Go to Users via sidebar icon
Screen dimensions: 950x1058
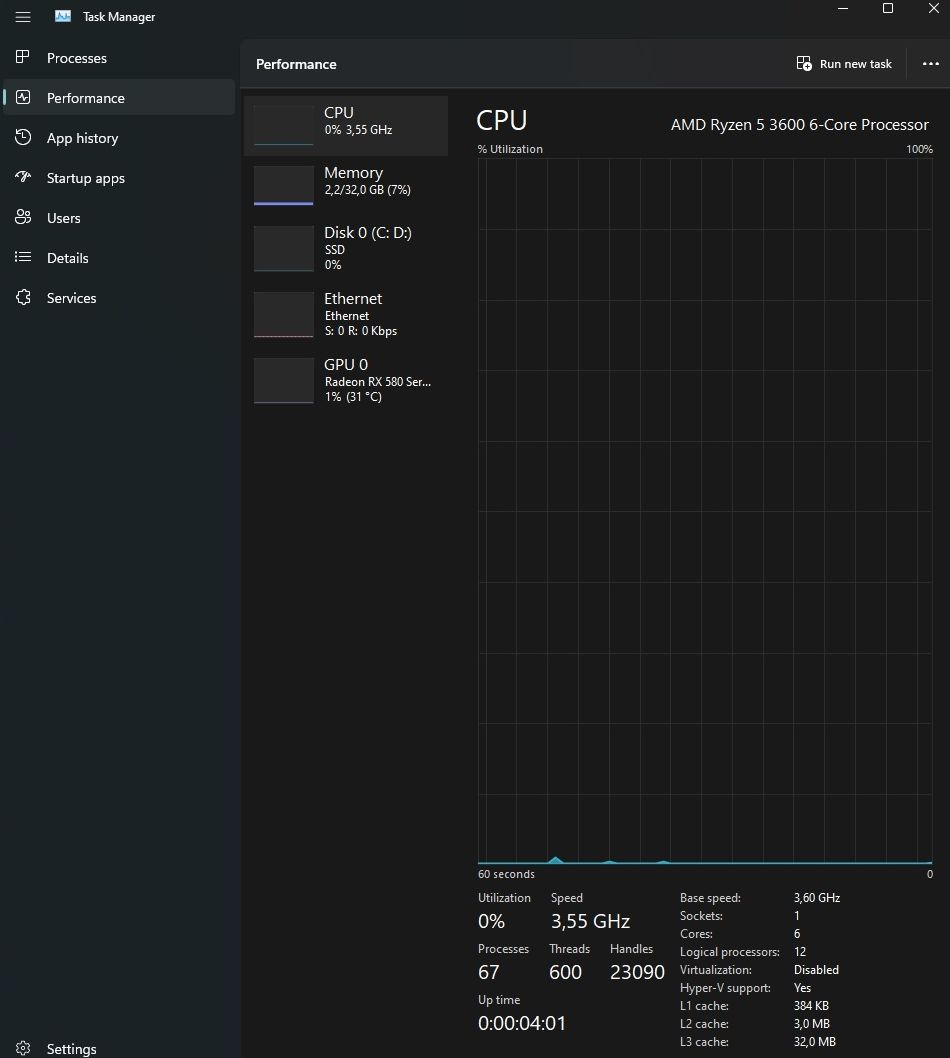[23, 218]
